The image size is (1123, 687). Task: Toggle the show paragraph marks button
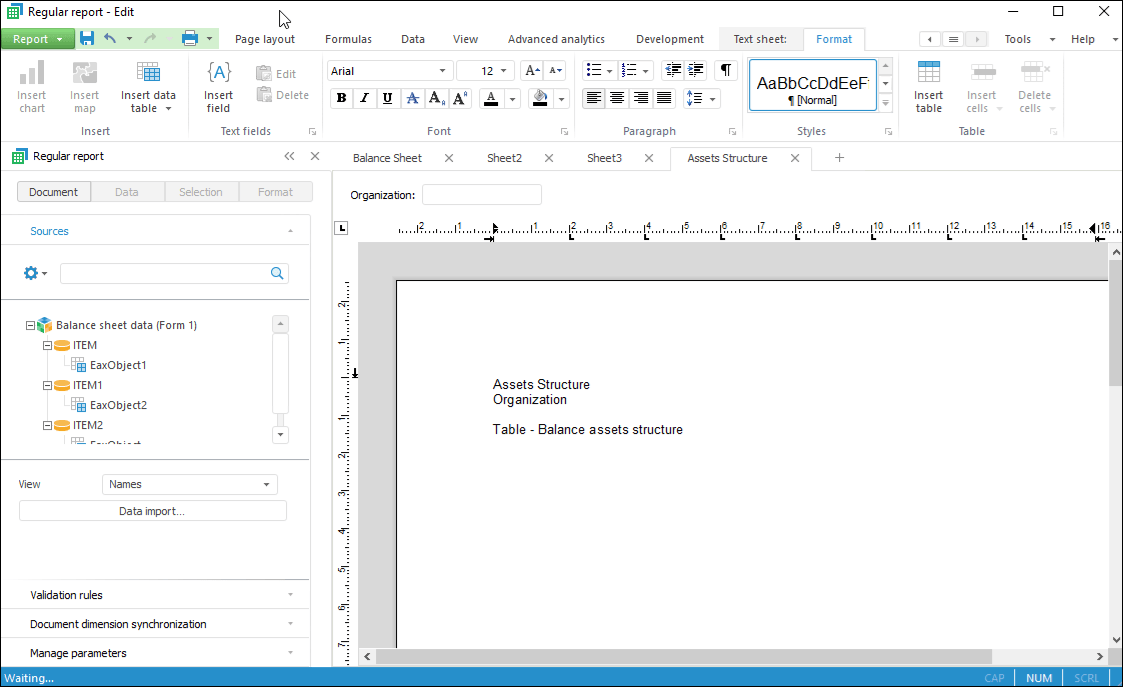[726, 71]
